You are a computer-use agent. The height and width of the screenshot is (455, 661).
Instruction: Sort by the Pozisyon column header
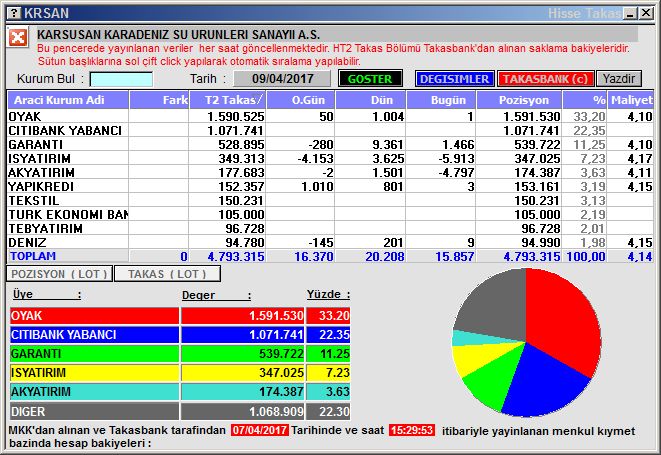(519, 100)
